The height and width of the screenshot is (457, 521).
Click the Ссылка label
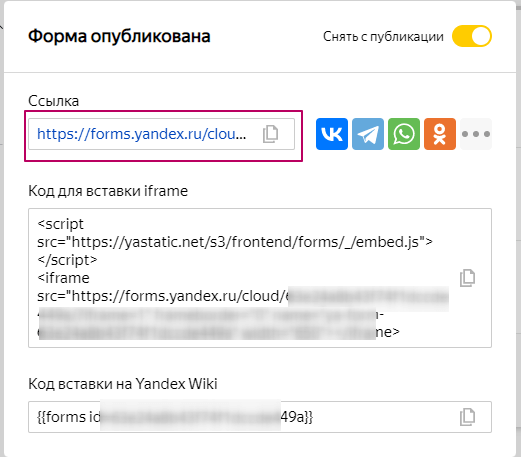[x=53, y=101]
